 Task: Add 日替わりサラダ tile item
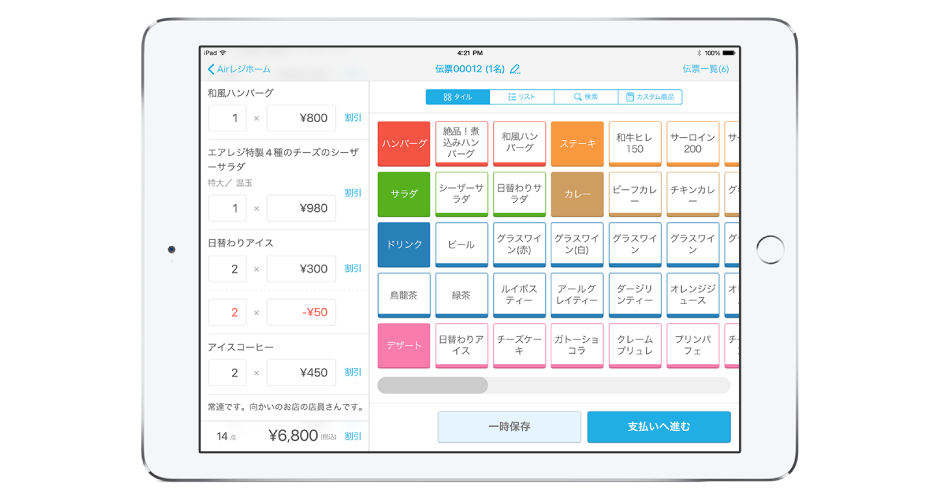[x=519, y=194]
